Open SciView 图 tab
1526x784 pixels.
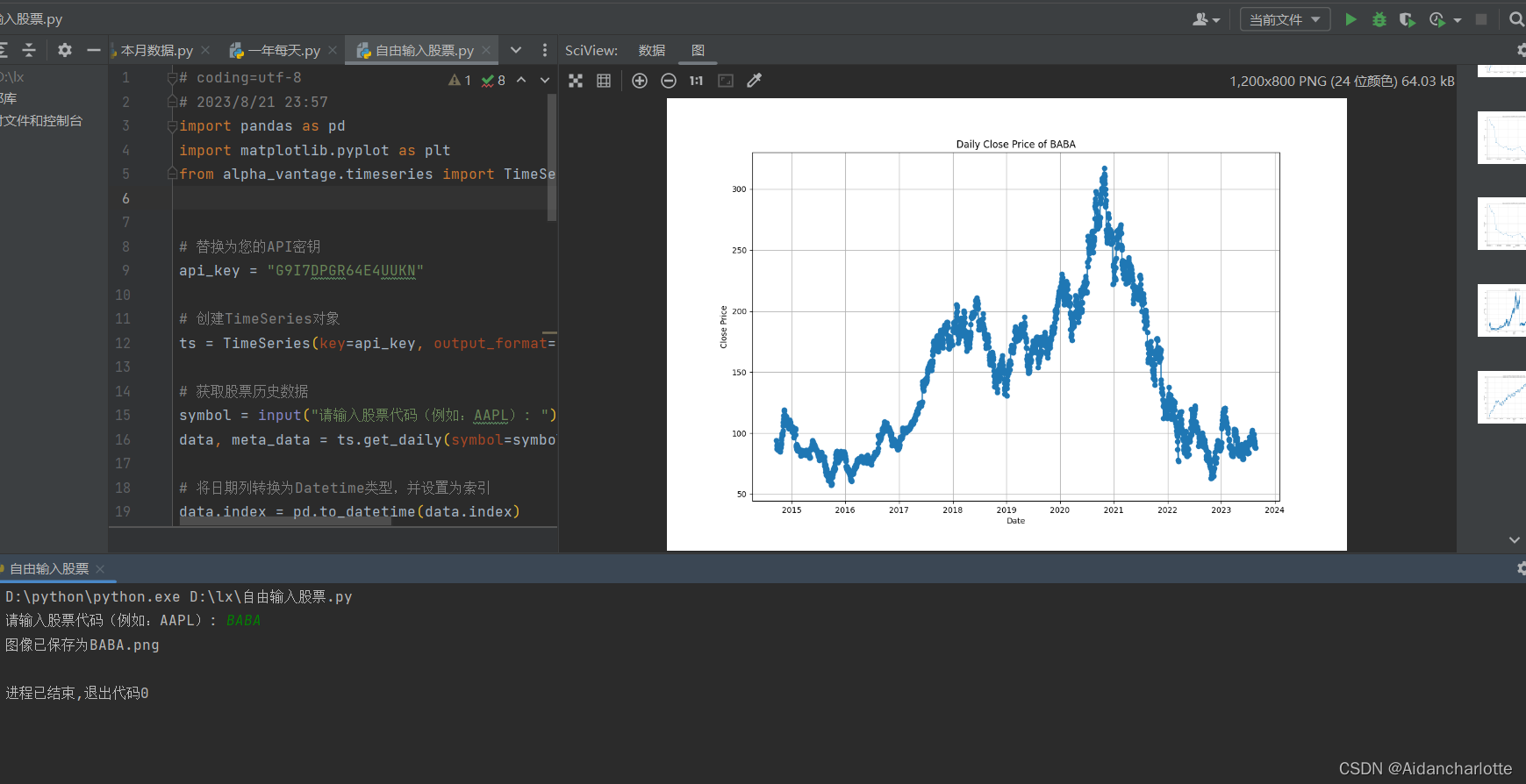[x=698, y=51]
